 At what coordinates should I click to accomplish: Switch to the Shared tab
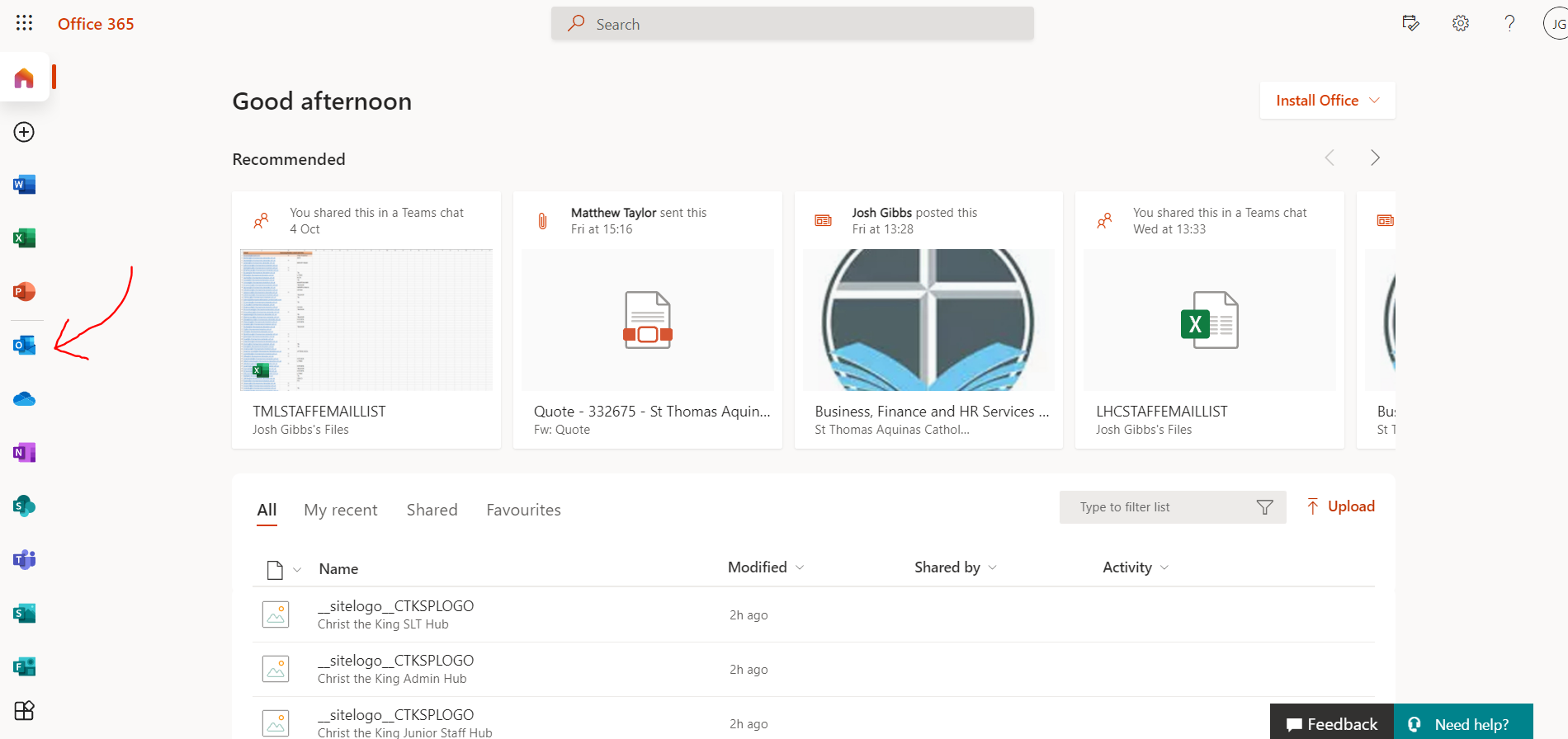point(432,510)
